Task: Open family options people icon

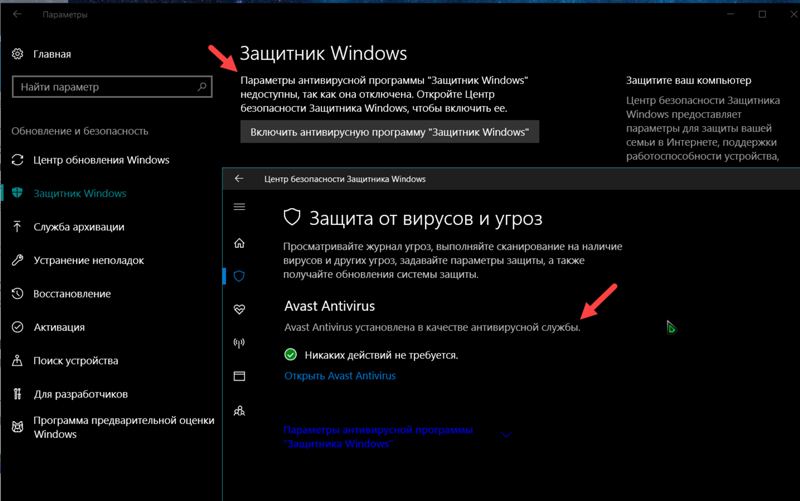Action: tap(239, 410)
